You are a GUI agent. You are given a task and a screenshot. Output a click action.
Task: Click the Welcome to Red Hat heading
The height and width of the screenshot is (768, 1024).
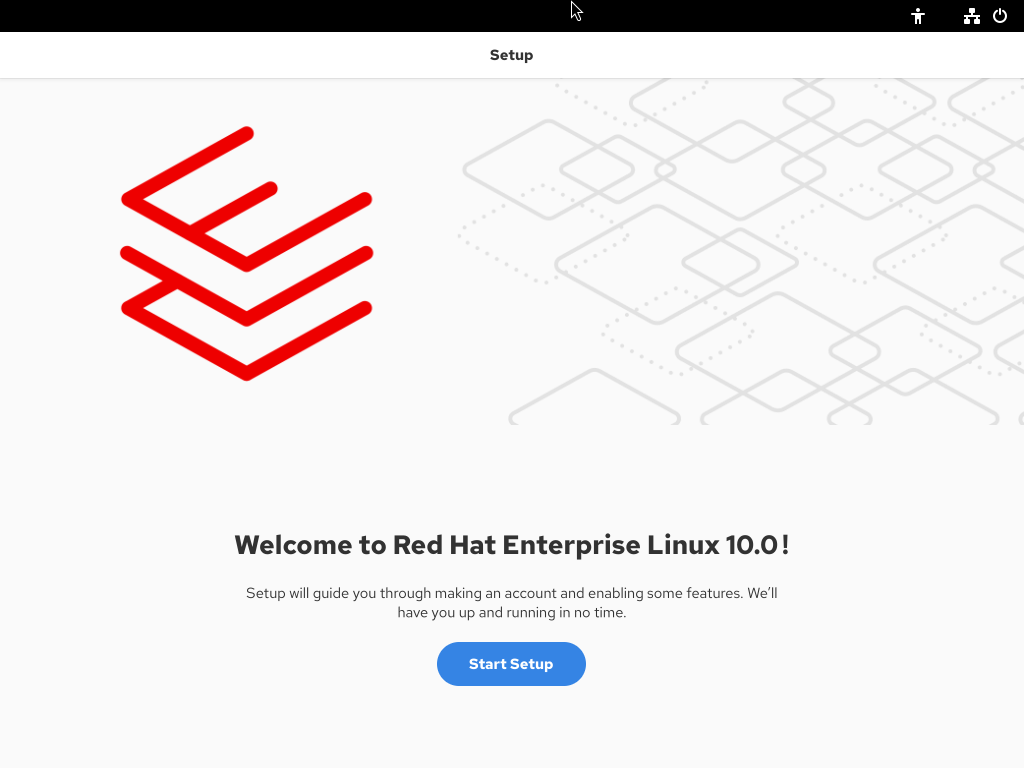tap(511, 545)
